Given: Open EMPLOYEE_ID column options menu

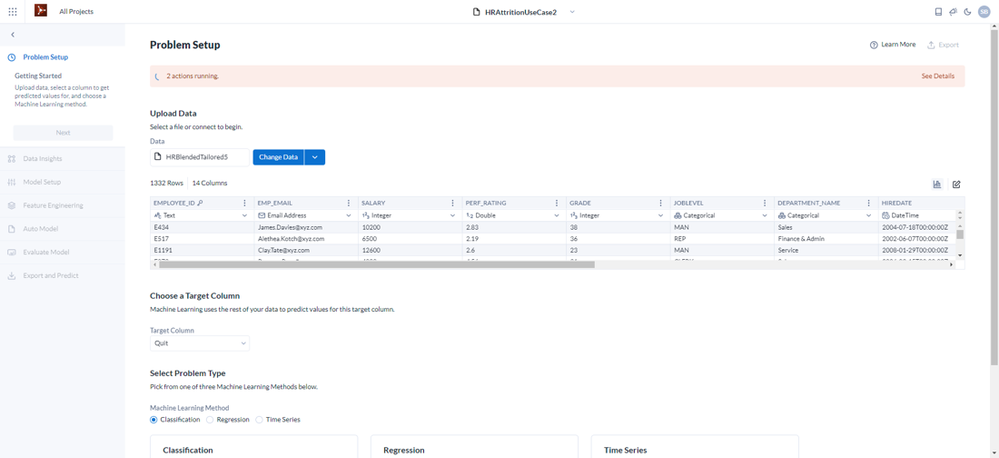Looking at the screenshot, I should pyautogui.click(x=245, y=203).
